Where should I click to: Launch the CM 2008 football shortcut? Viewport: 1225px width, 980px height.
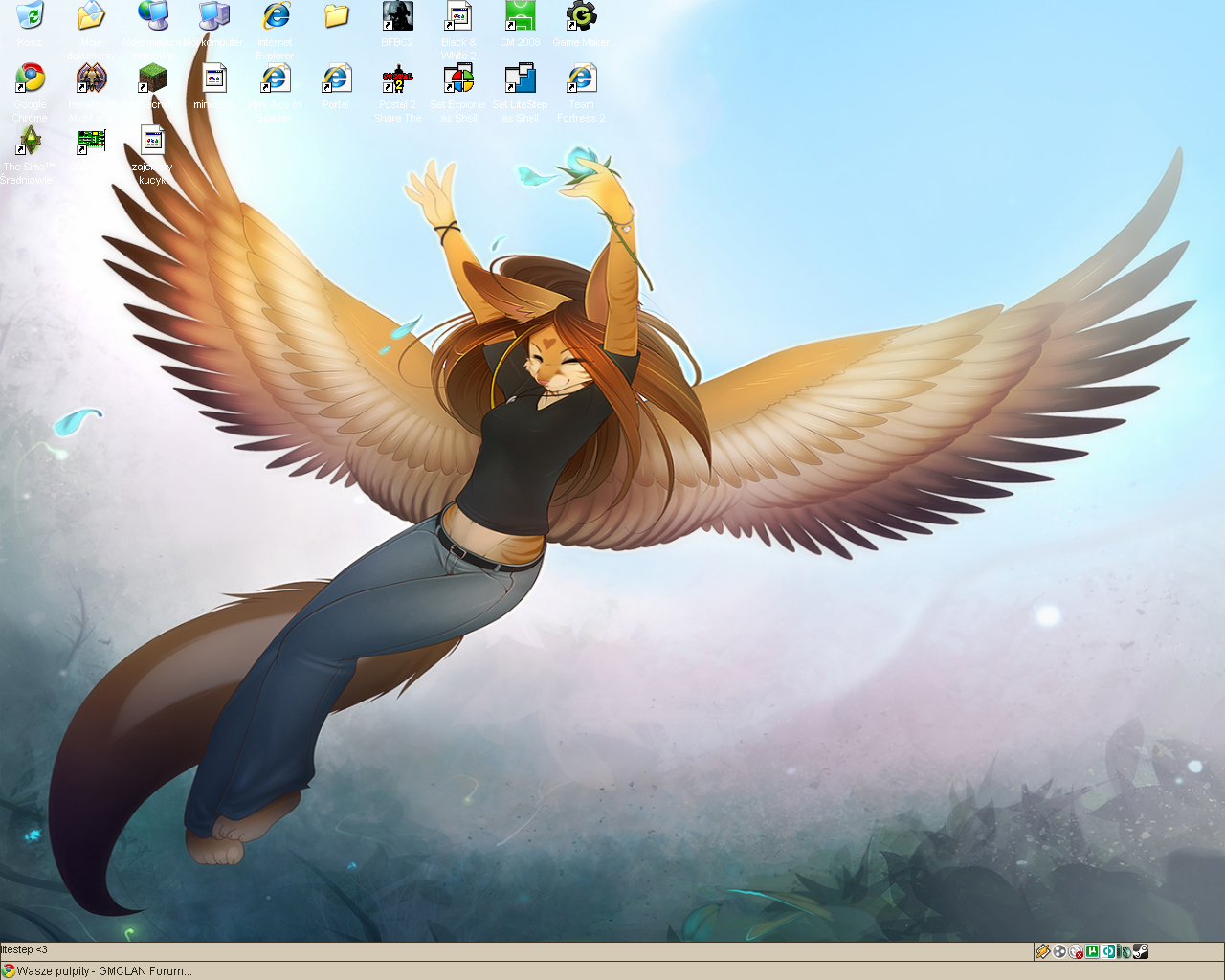click(x=520, y=16)
